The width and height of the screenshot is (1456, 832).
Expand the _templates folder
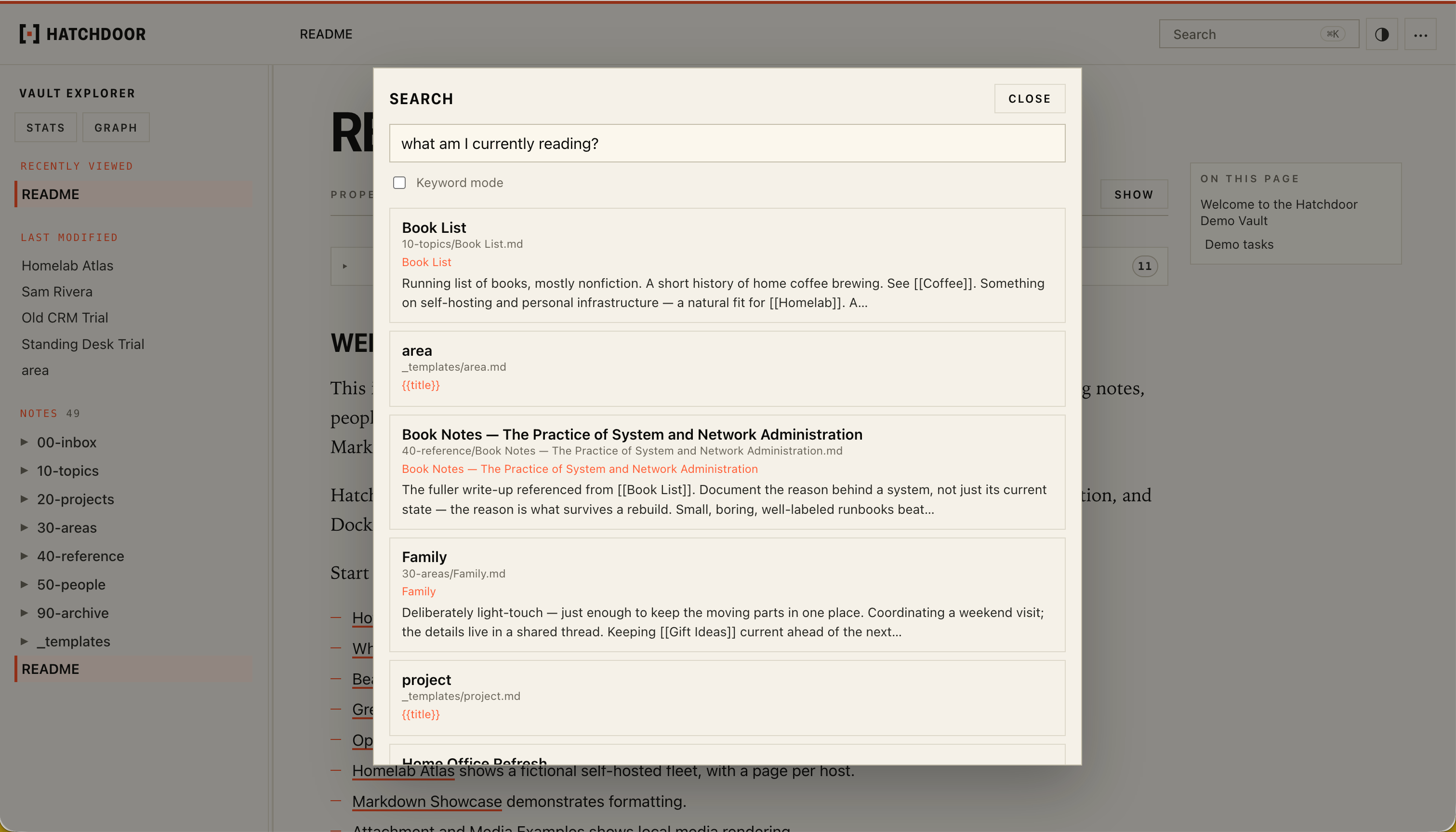pyautogui.click(x=24, y=641)
